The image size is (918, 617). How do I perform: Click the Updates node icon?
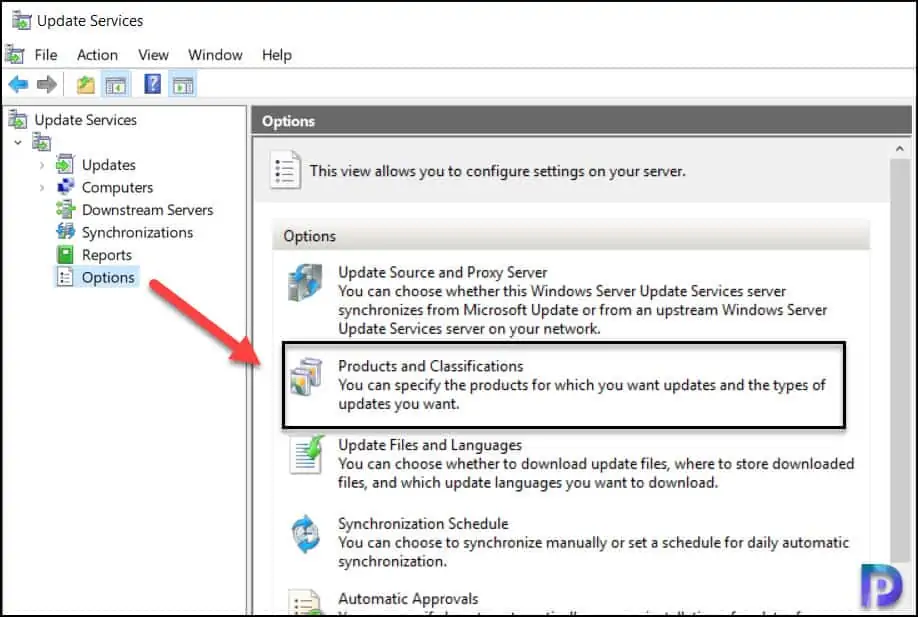[65, 164]
